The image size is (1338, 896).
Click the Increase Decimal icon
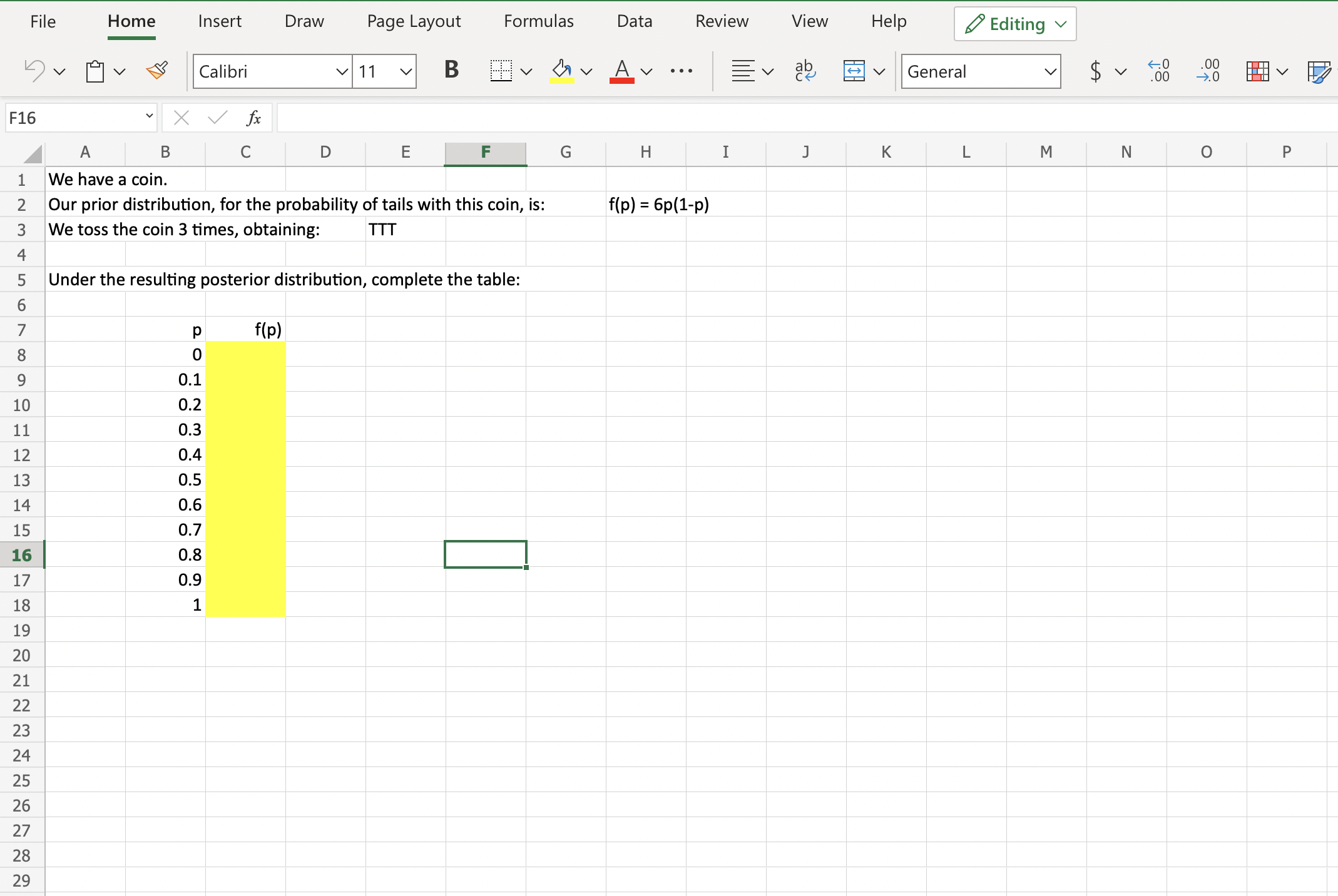[x=1158, y=71]
